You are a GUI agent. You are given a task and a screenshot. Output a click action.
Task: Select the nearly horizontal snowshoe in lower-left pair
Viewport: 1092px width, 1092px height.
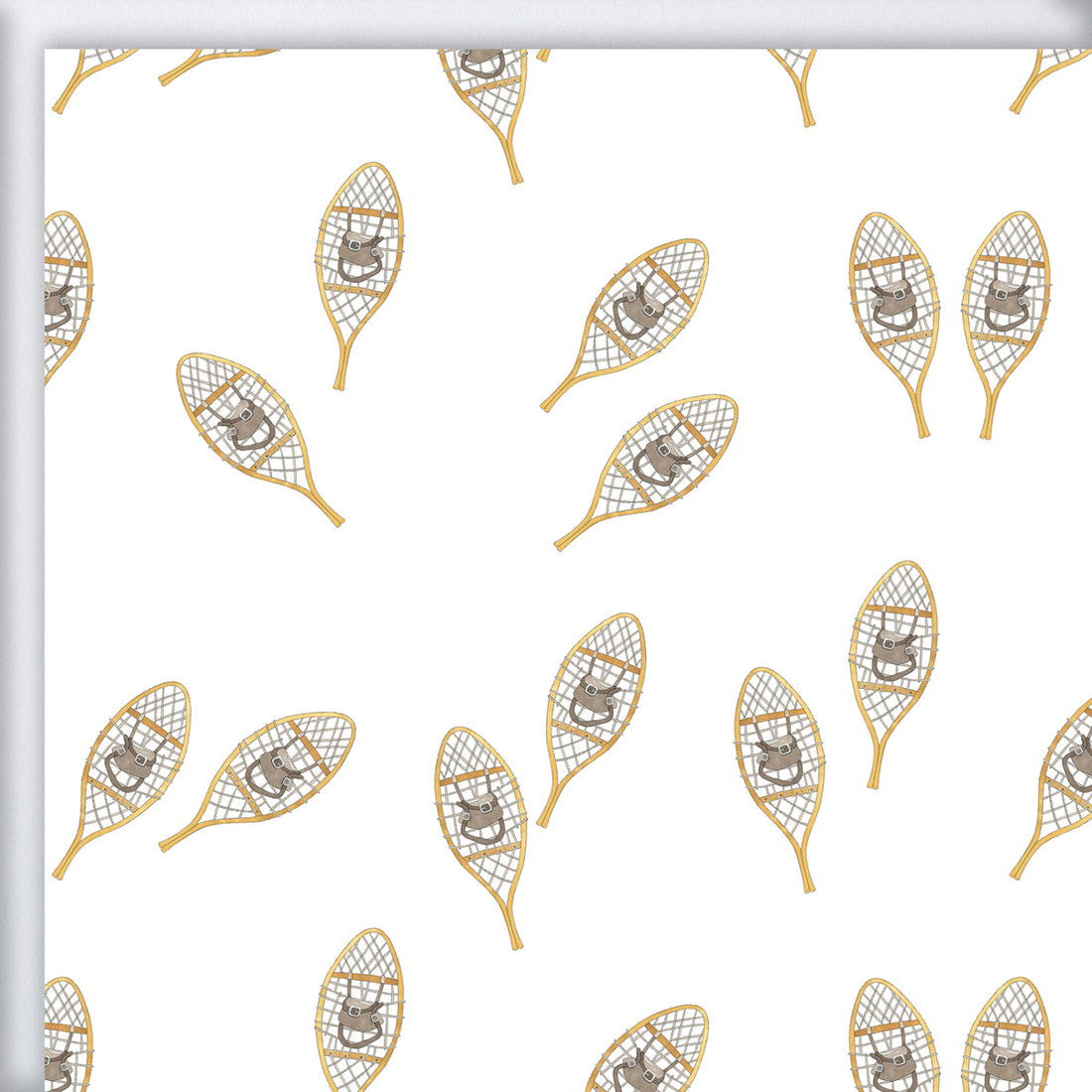click(268, 769)
